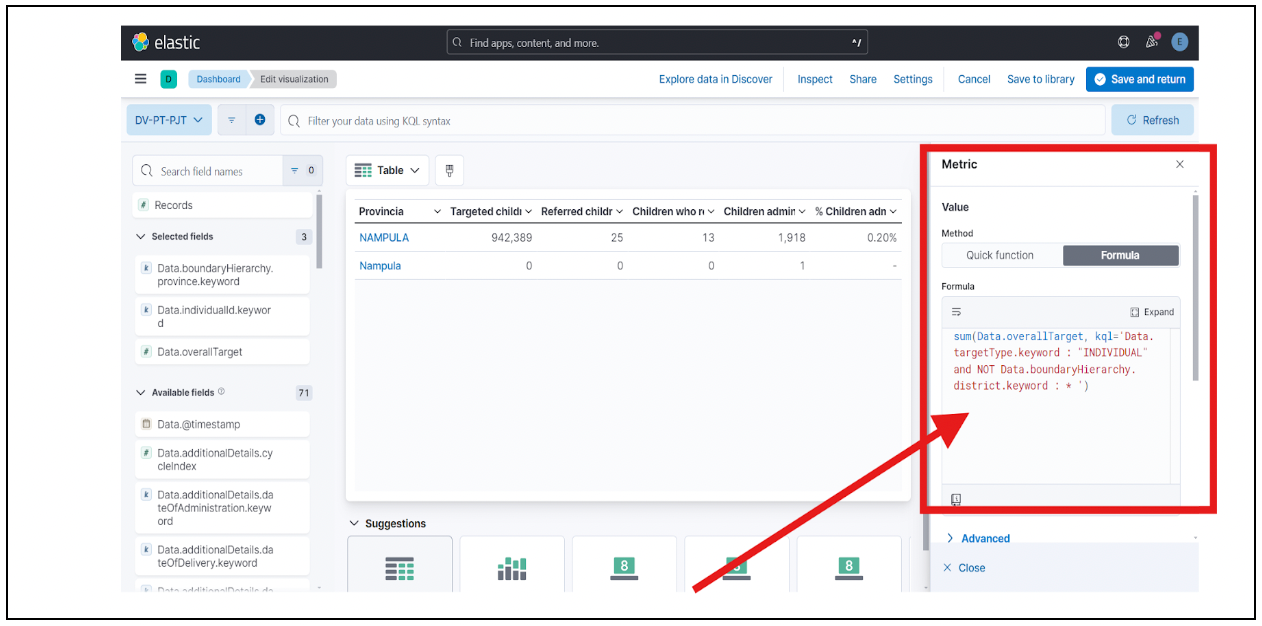Select the bar chart suggestion thumbnail
This screenshot has height=626, width=1262.
[x=512, y=568]
